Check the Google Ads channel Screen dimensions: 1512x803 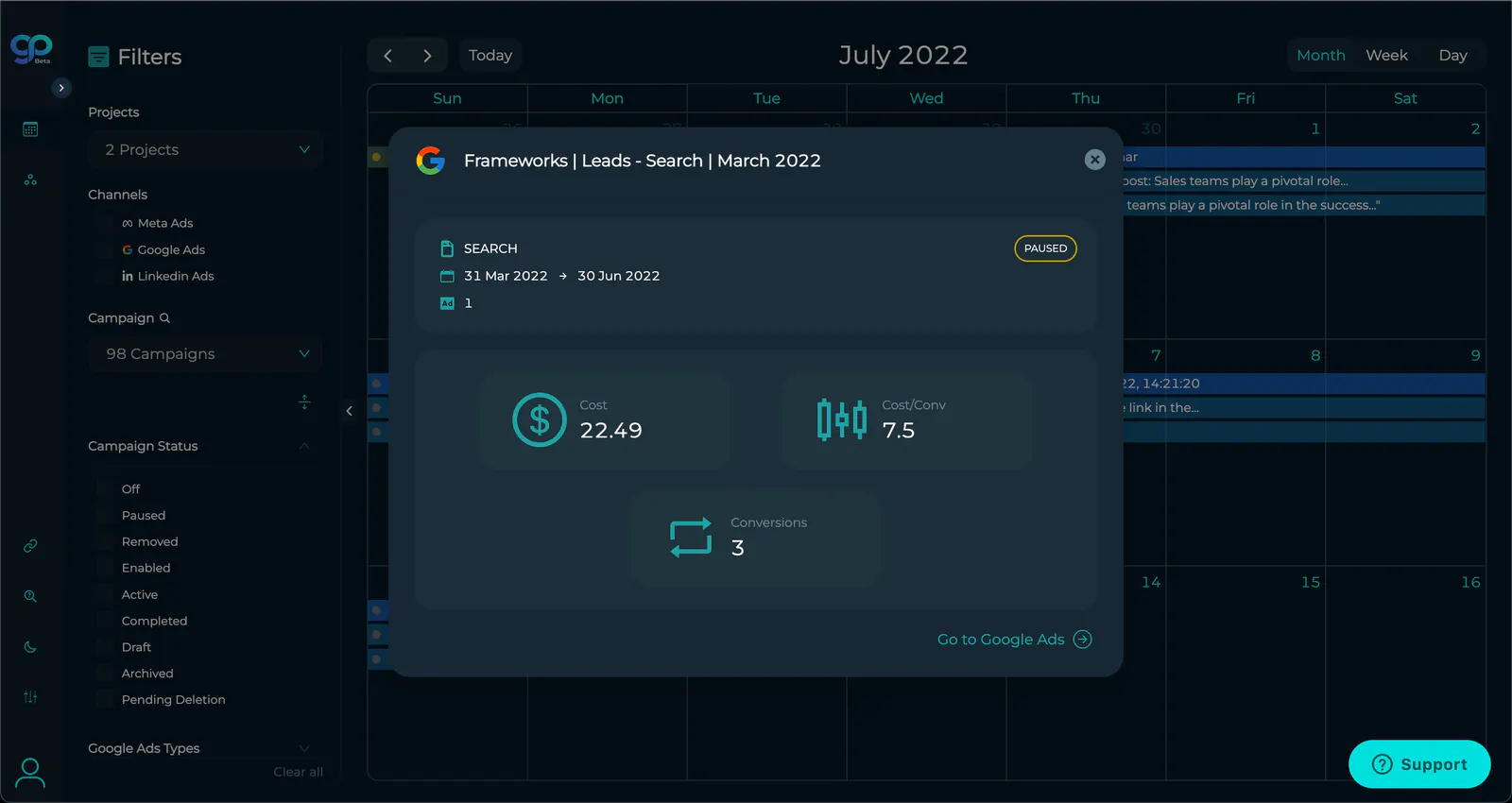104,250
